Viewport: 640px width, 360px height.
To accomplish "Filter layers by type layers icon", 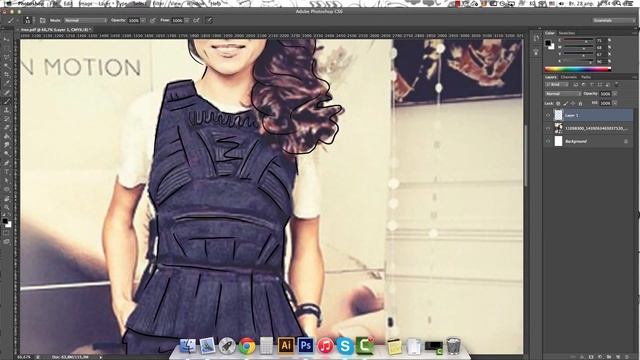I will (591, 84).
